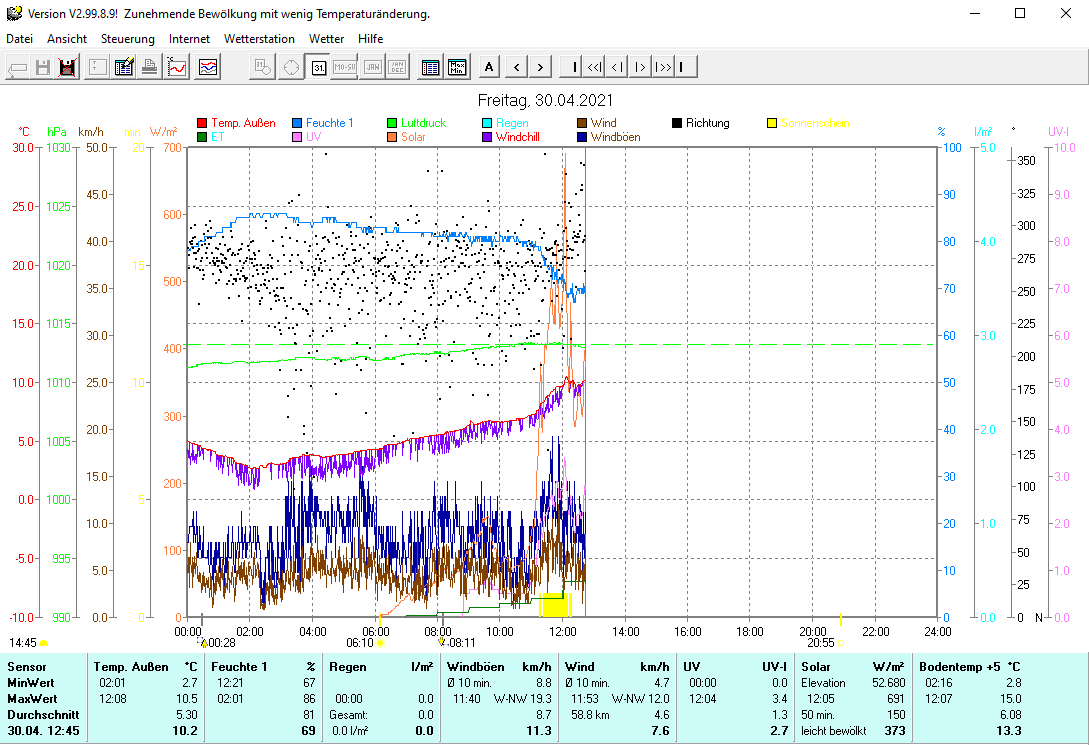This screenshot has height=745, width=1089.
Task: Switch to monthly view using the JAN icon
Action: tap(371, 66)
